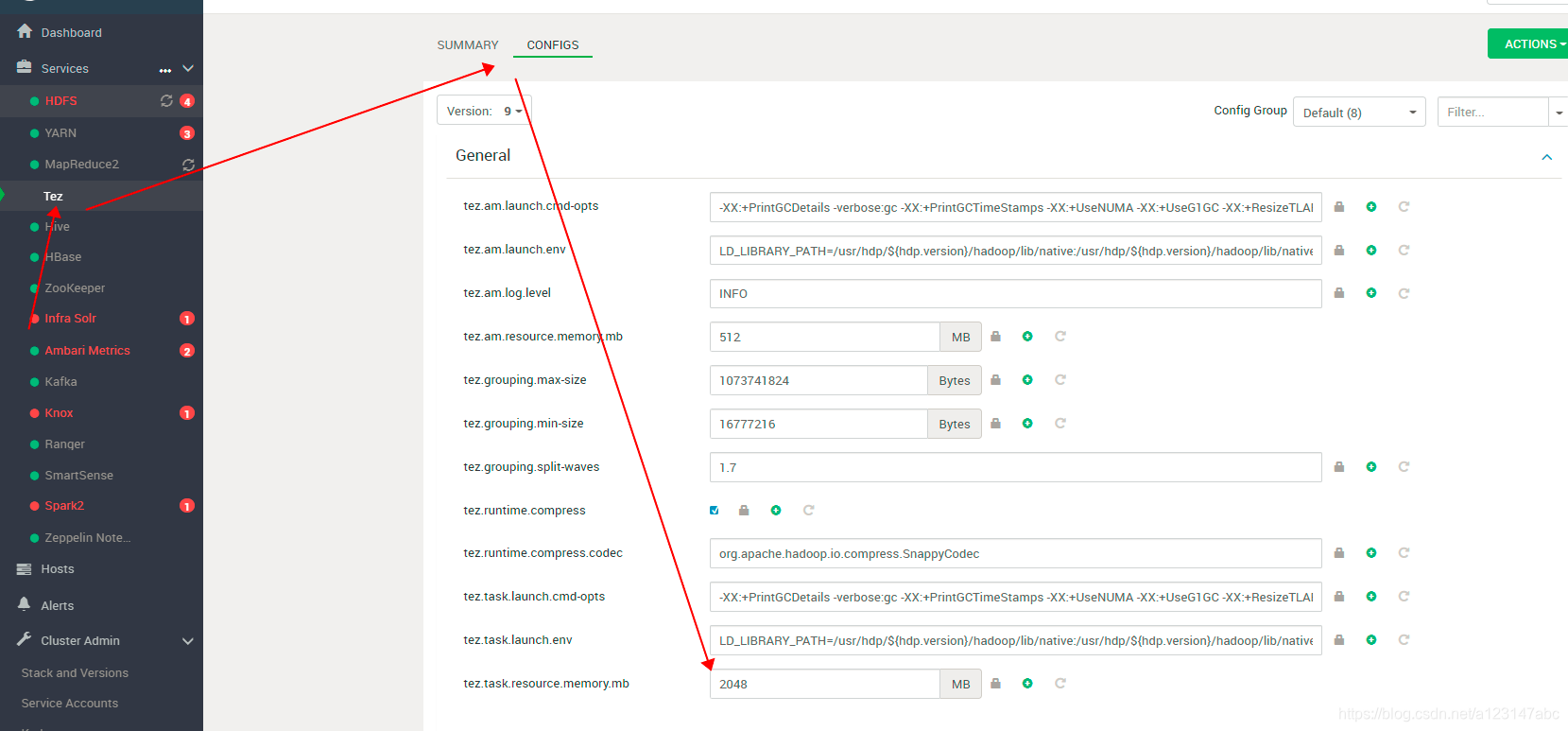Override tez.grouping.split-waves with green plus
This screenshot has height=731, width=1568.
point(1371,466)
